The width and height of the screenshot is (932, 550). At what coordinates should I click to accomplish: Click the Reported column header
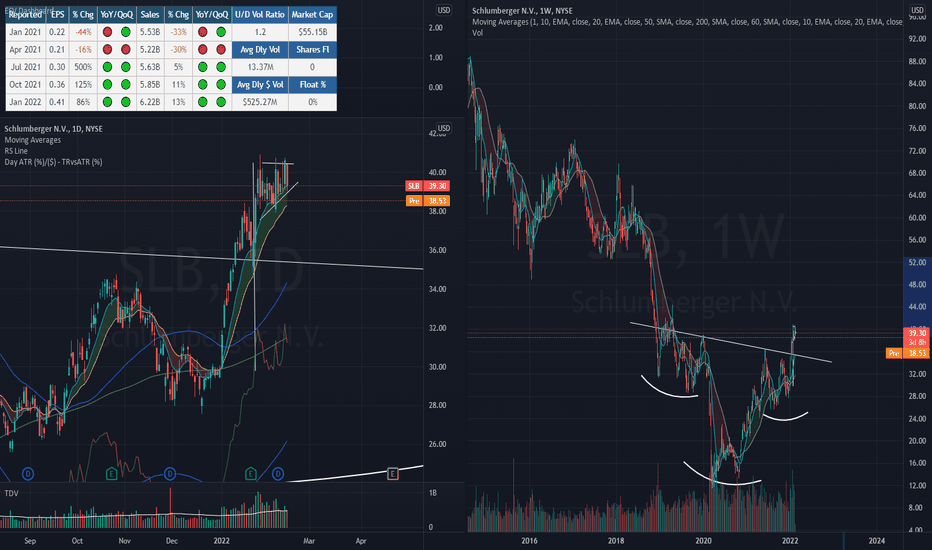point(26,14)
